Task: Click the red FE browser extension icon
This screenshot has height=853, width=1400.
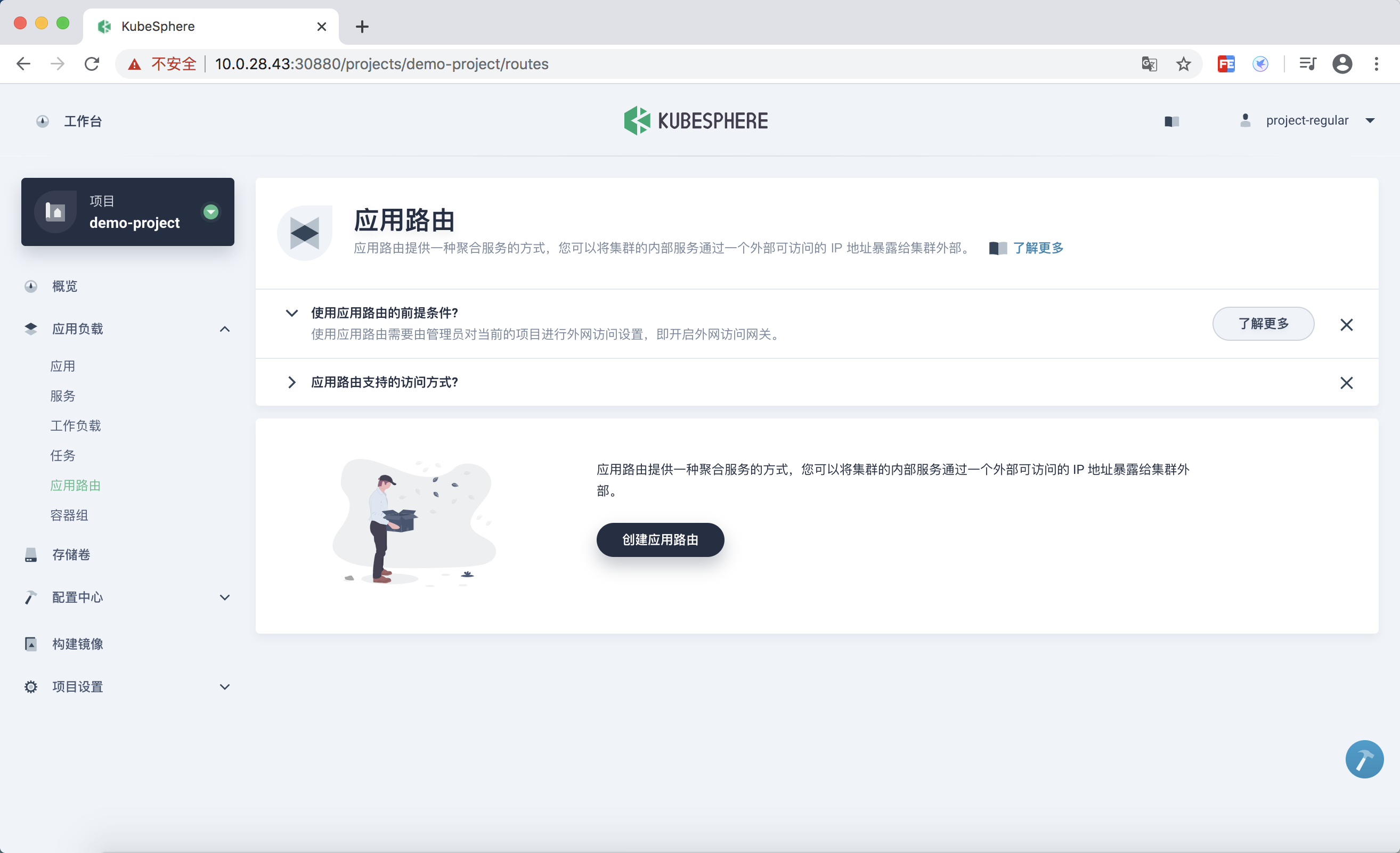Action: click(1226, 64)
